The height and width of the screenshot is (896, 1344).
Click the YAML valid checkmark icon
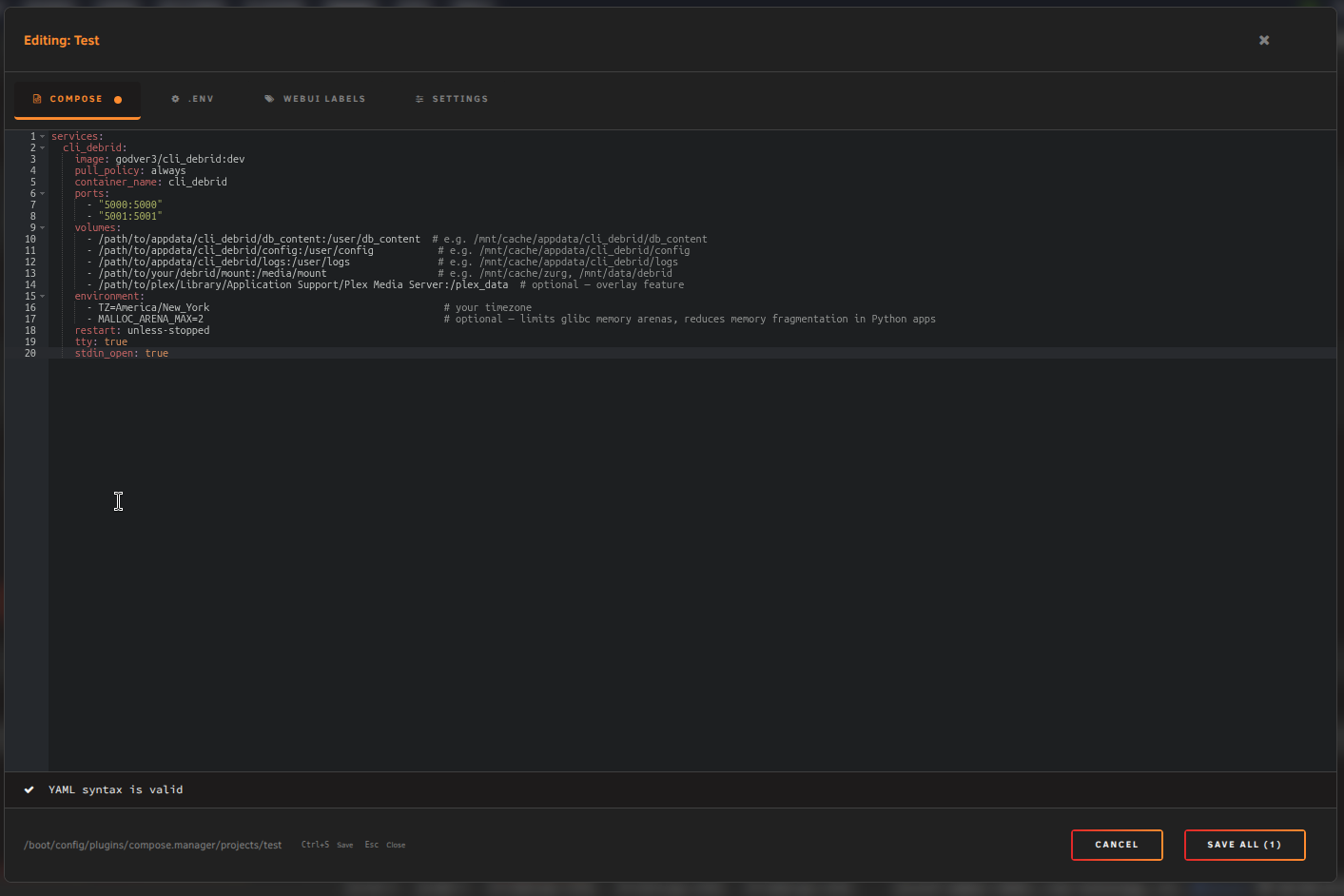29,789
